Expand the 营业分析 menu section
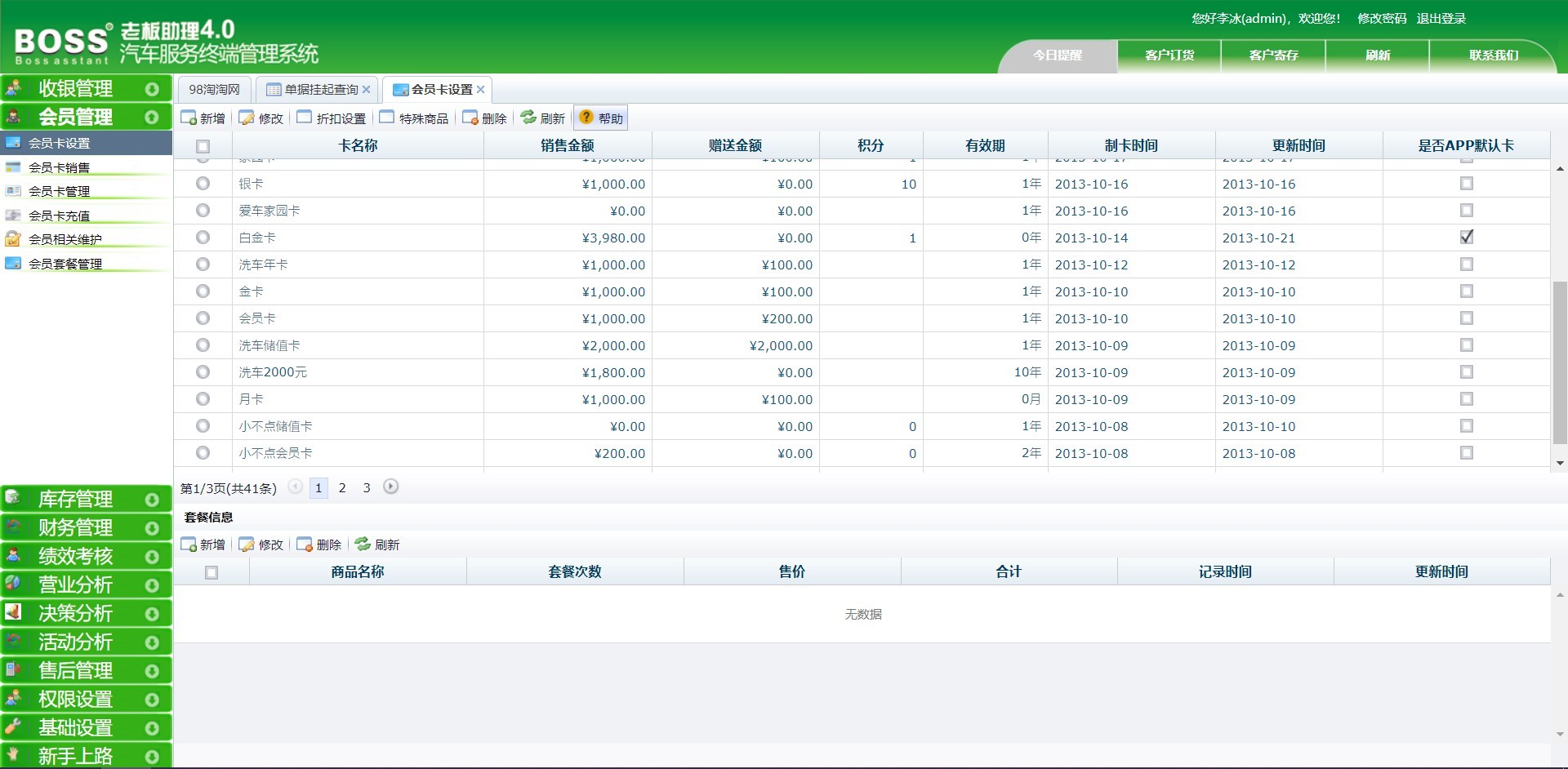 click(86, 585)
